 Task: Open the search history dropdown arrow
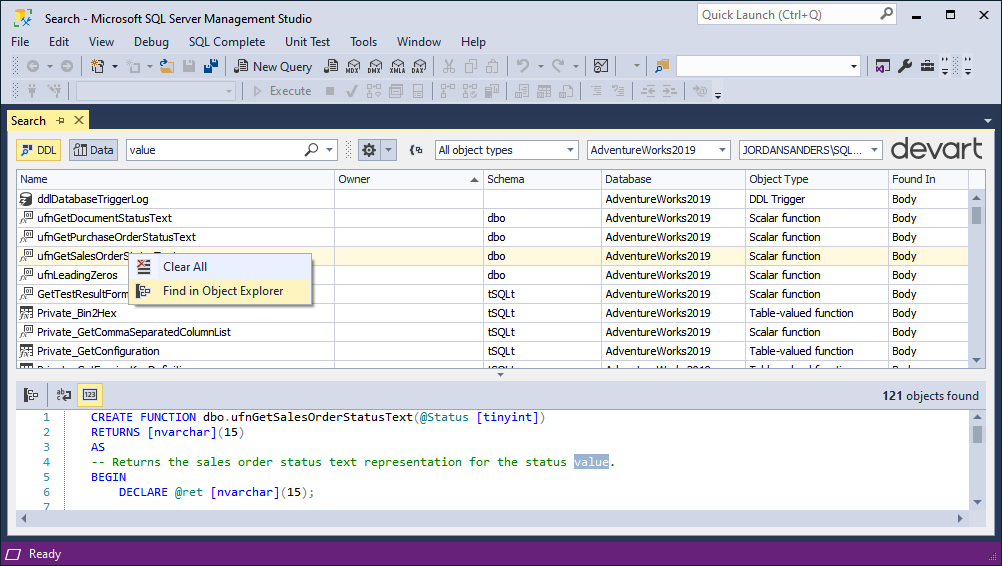[x=330, y=150]
